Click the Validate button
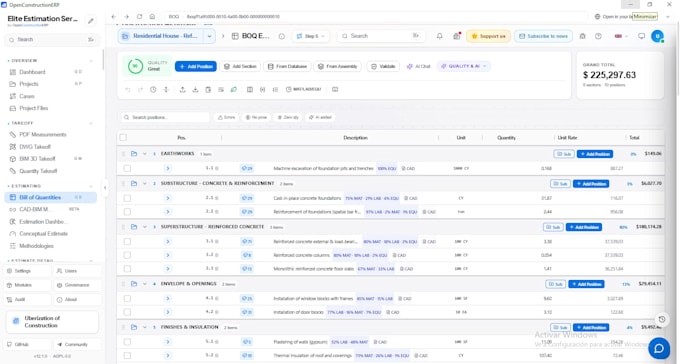 (383, 66)
